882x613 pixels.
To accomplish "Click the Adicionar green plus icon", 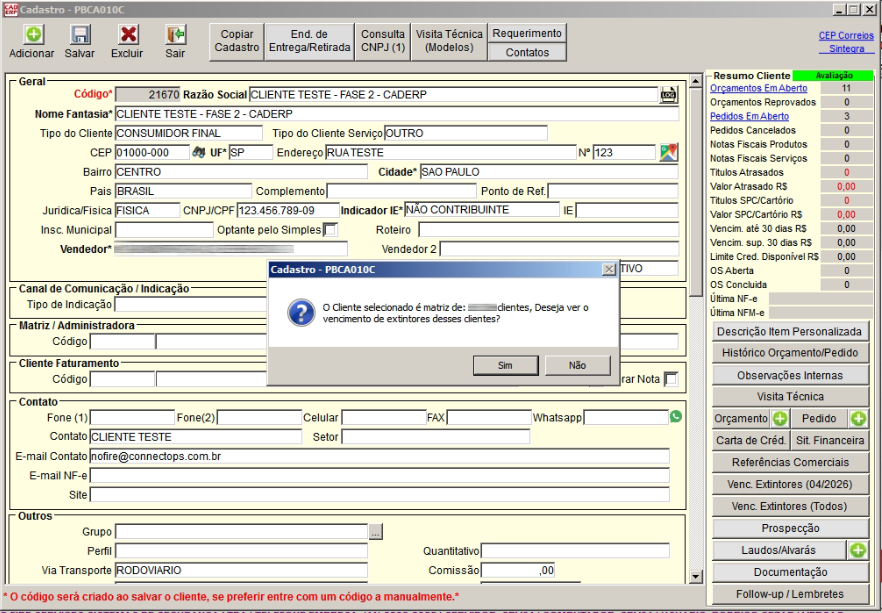I will pyautogui.click(x=33, y=35).
